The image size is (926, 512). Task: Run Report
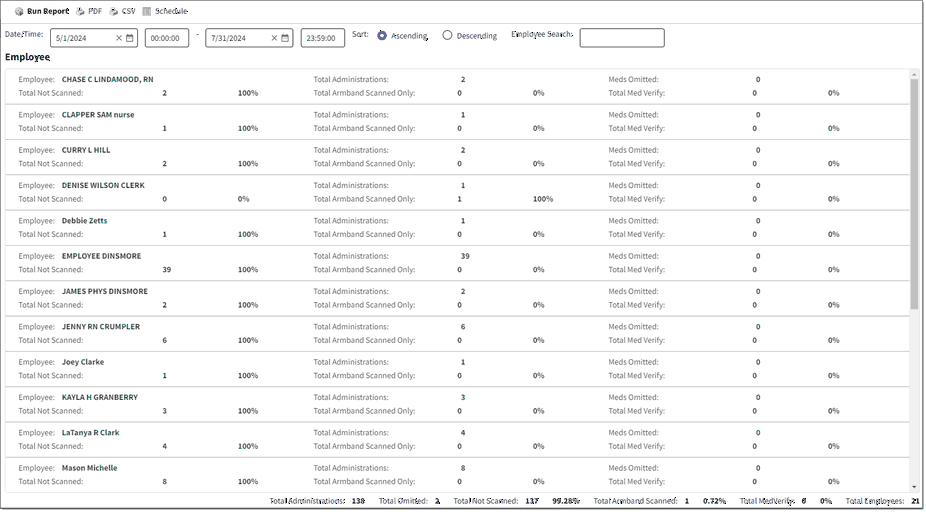click(x=48, y=11)
